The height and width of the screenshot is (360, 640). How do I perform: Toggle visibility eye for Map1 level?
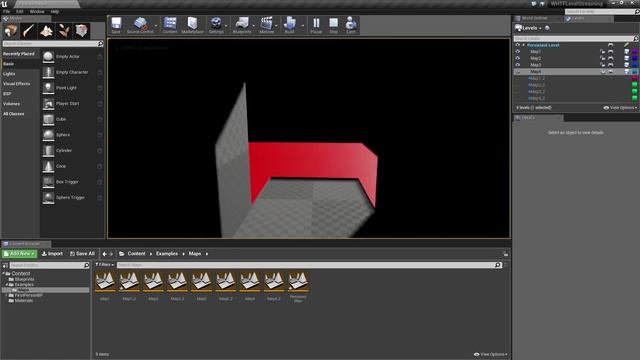[518, 52]
